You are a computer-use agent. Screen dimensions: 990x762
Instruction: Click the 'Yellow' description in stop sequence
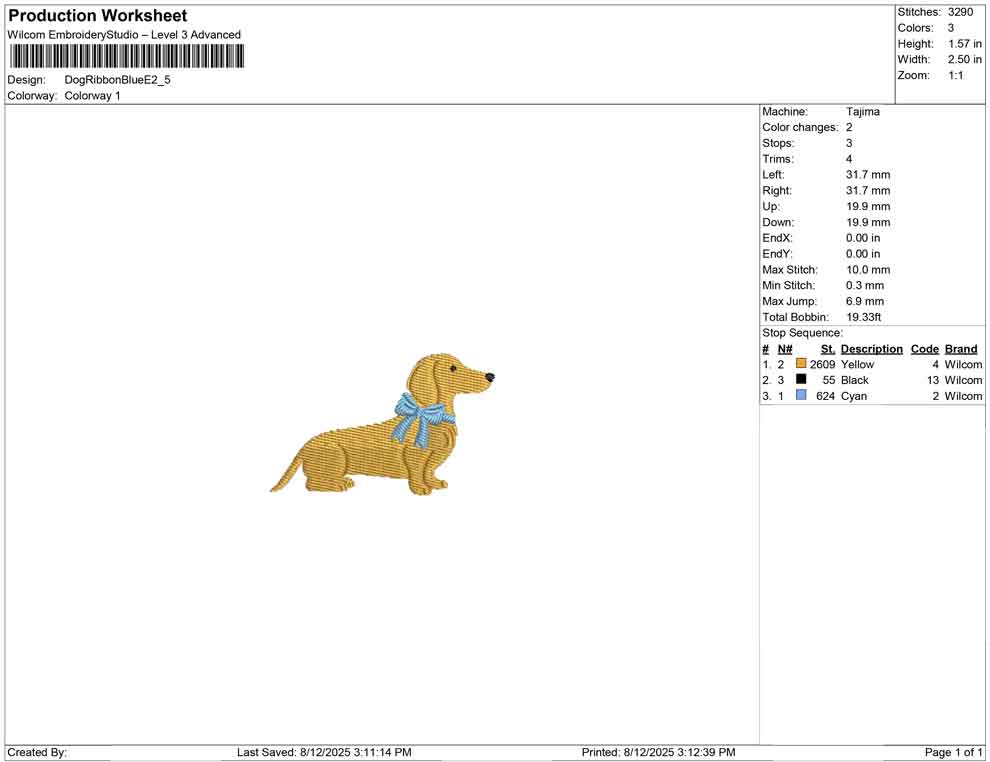[857, 364]
